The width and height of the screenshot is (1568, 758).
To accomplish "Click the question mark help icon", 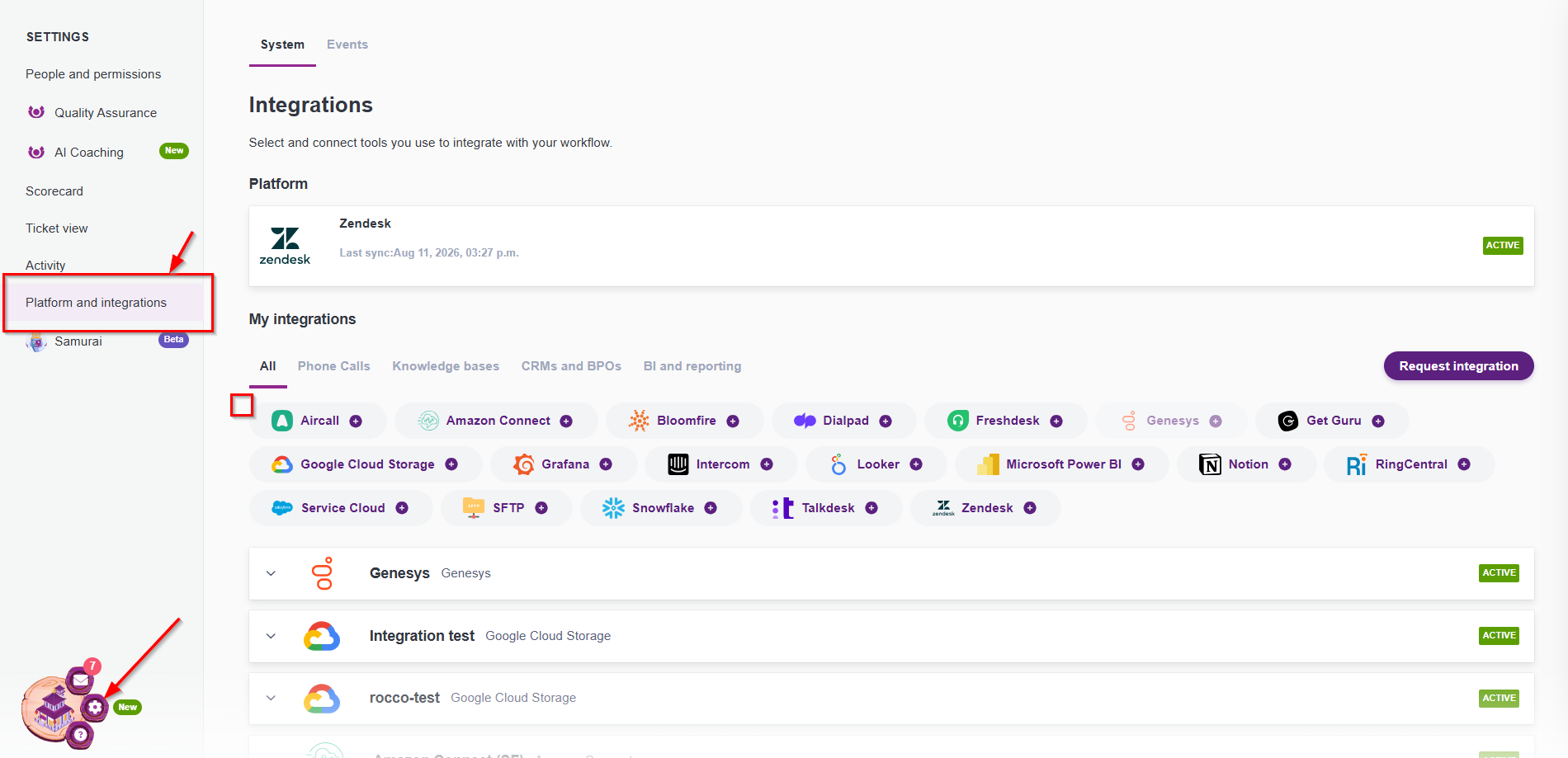I will [80, 734].
